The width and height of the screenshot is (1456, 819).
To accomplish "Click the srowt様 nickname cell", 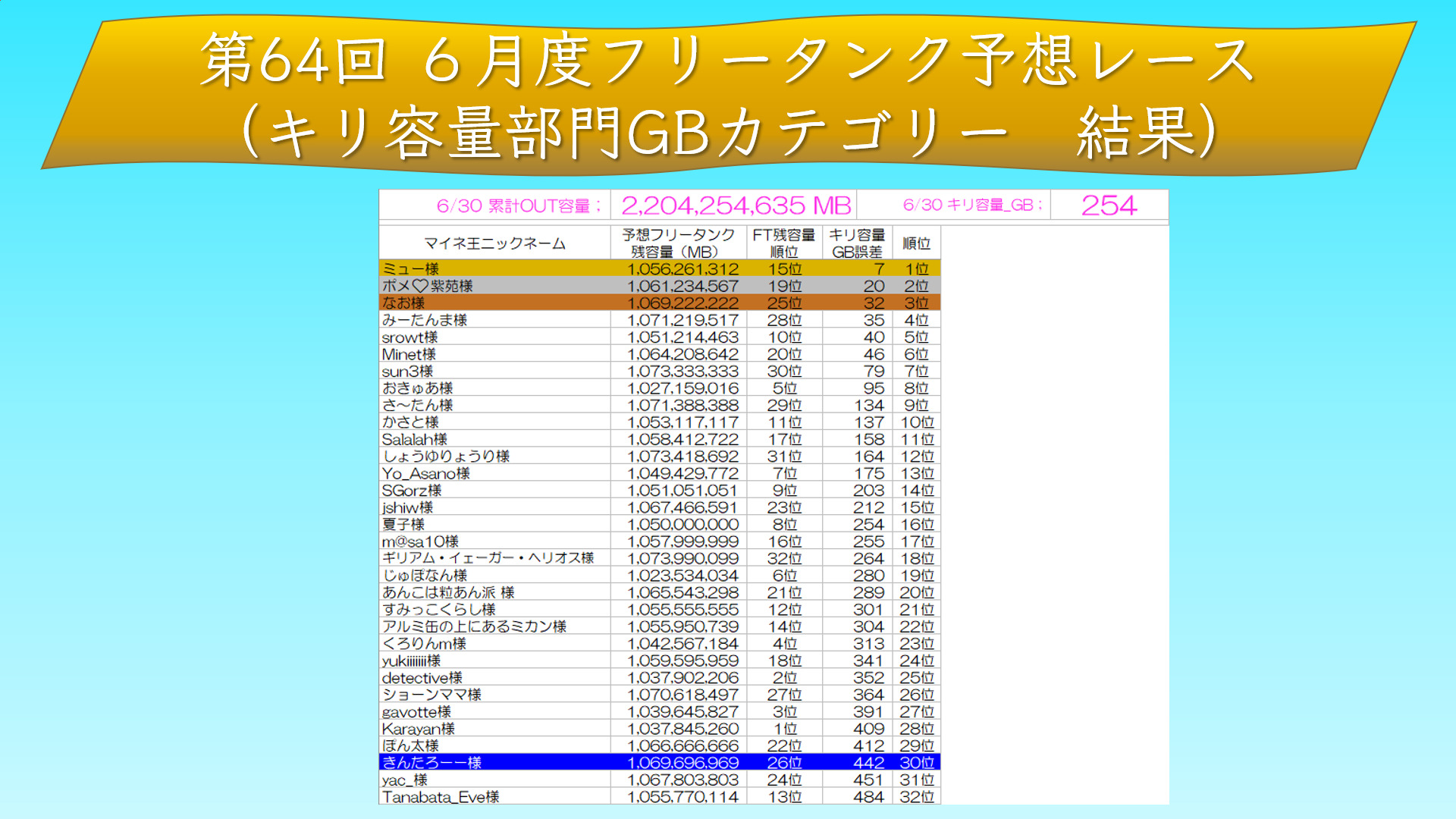I will click(x=410, y=337).
